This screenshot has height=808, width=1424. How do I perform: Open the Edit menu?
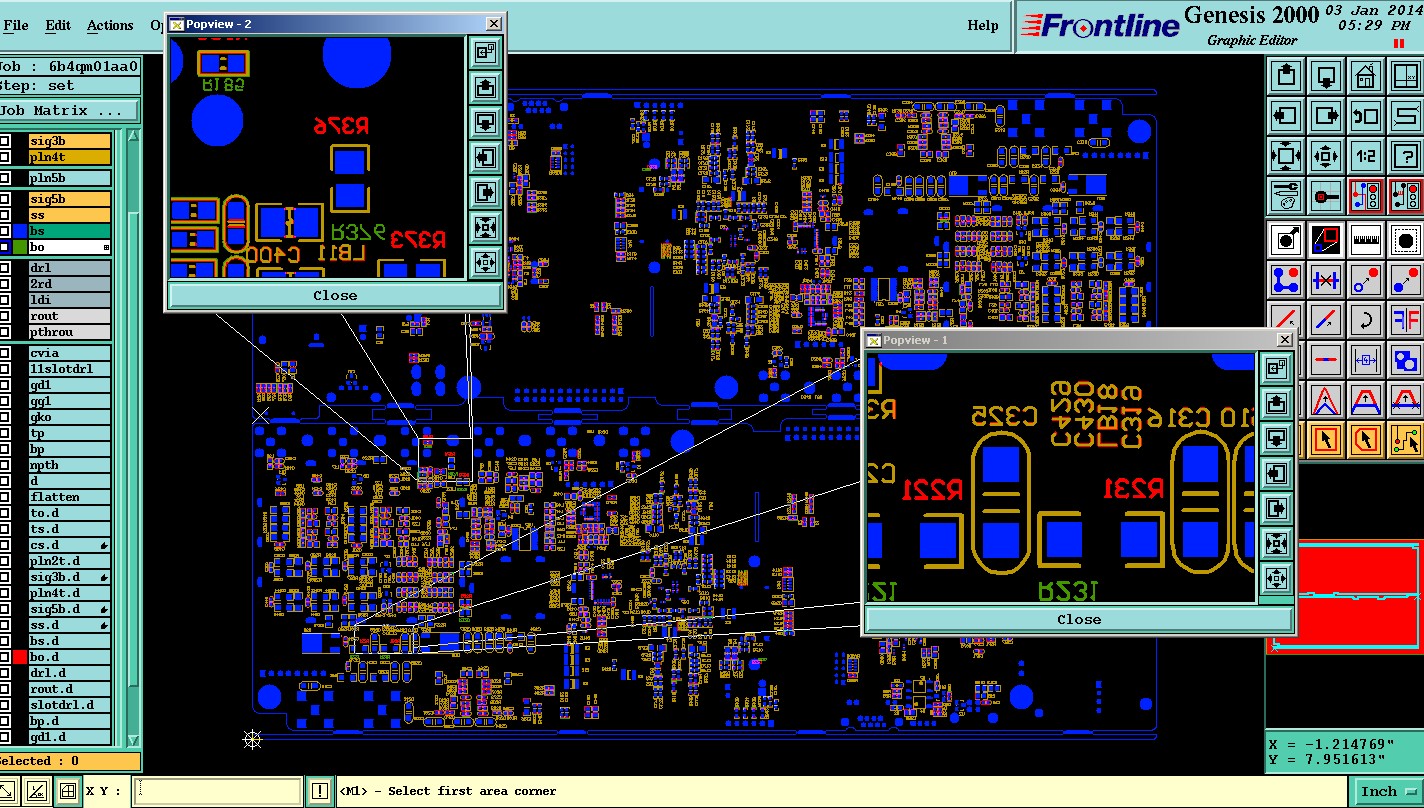[x=58, y=25]
